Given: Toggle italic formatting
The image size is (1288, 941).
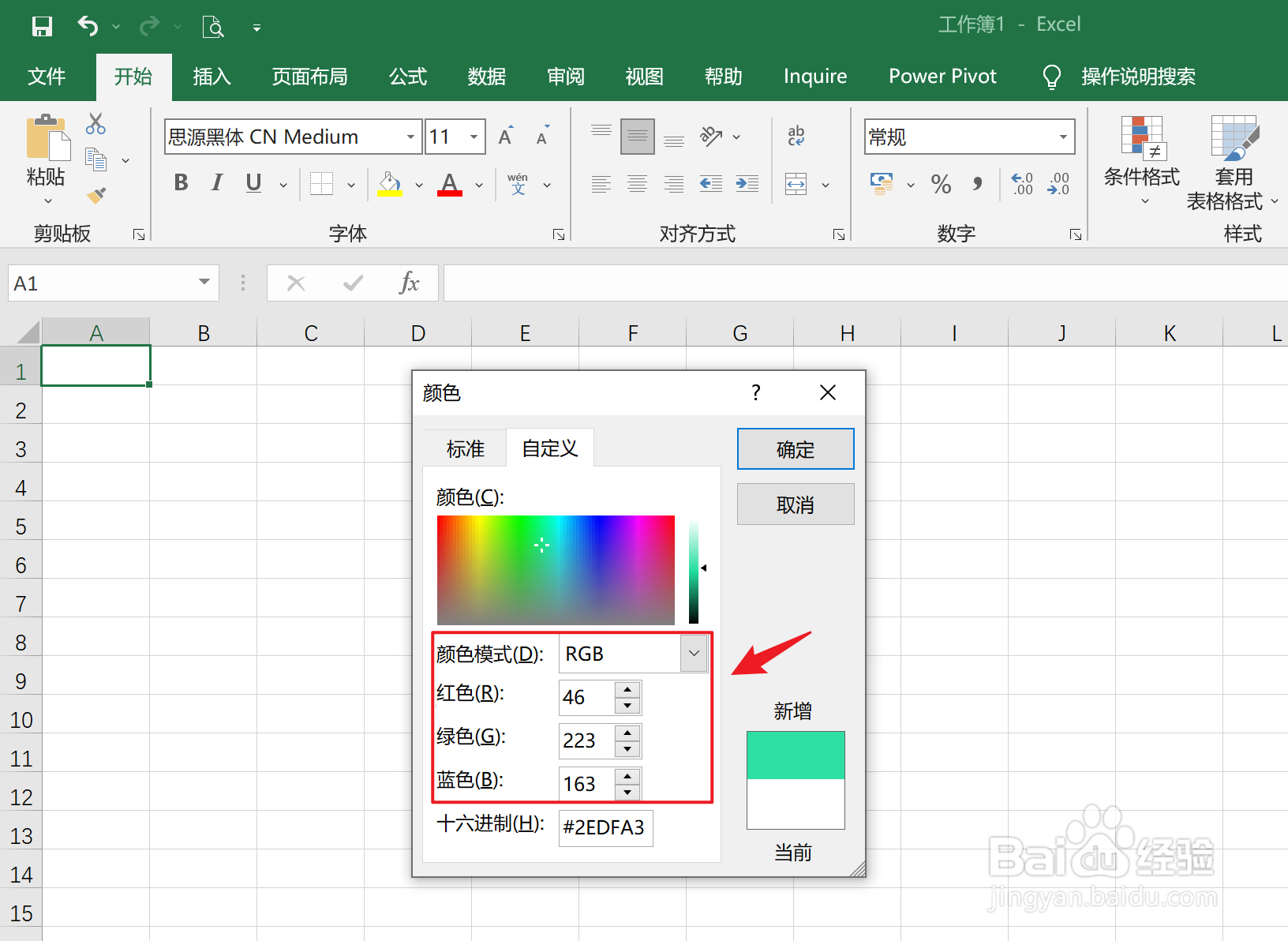Looking at the screenshot, I should click(x=215, y=182).
